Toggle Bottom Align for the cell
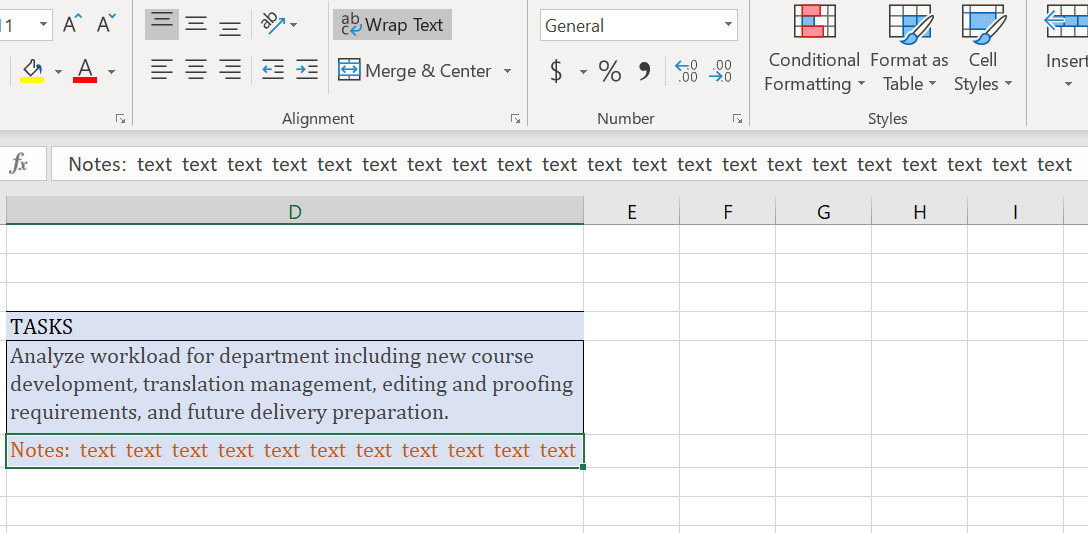Image resolution: width=1088 pixels, height=533 pixels. coord(230,25)
